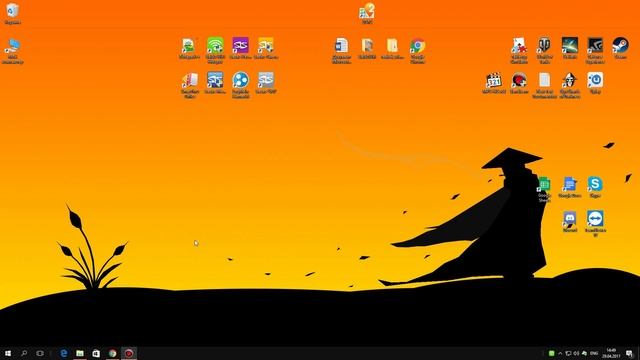Select the top-center shortcut with orange 2 badge
The height and width of the screenshot is (360, 640).
tap(367, 13)
